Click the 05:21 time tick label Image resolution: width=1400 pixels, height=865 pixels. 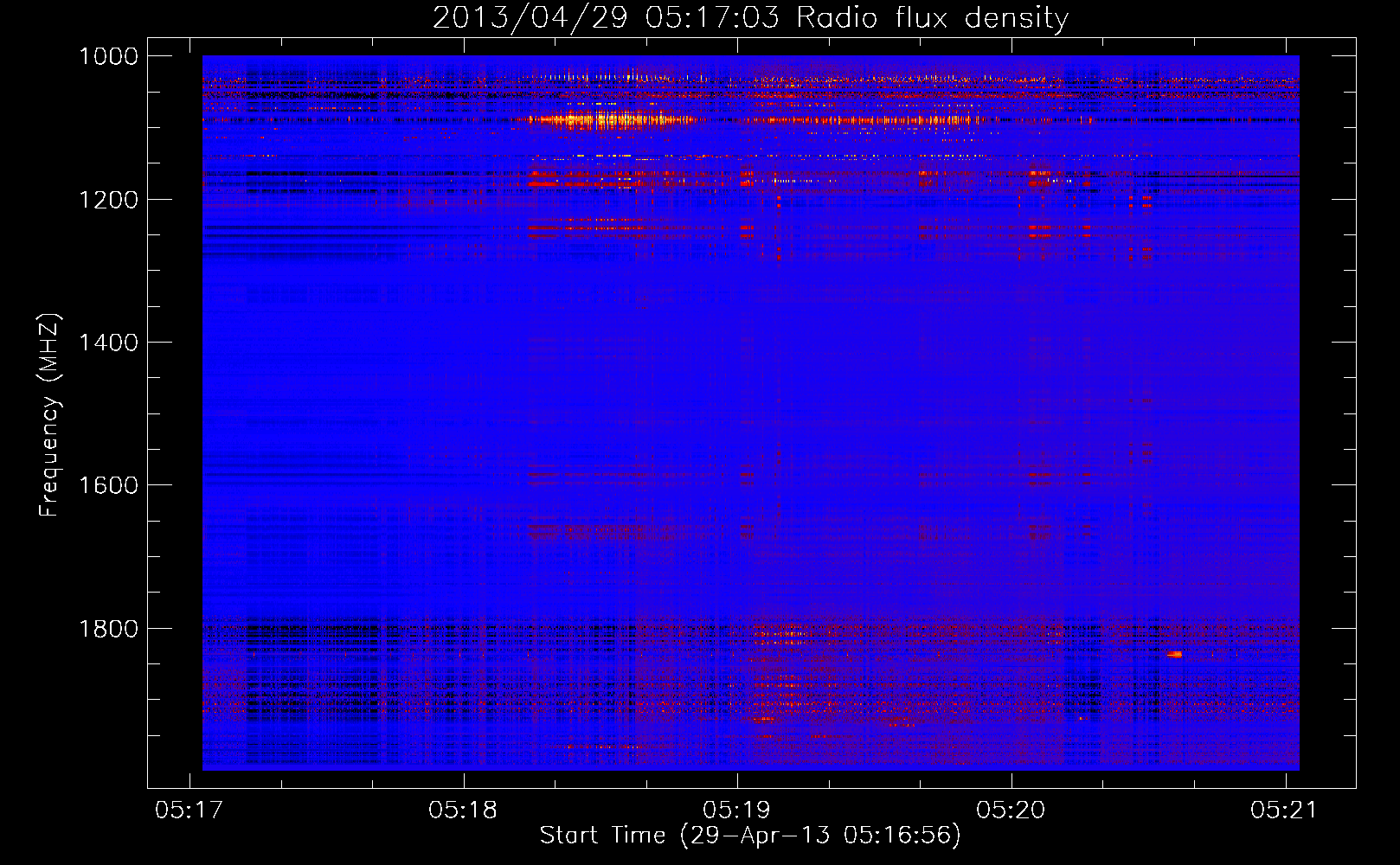[x=1285, y=810]
